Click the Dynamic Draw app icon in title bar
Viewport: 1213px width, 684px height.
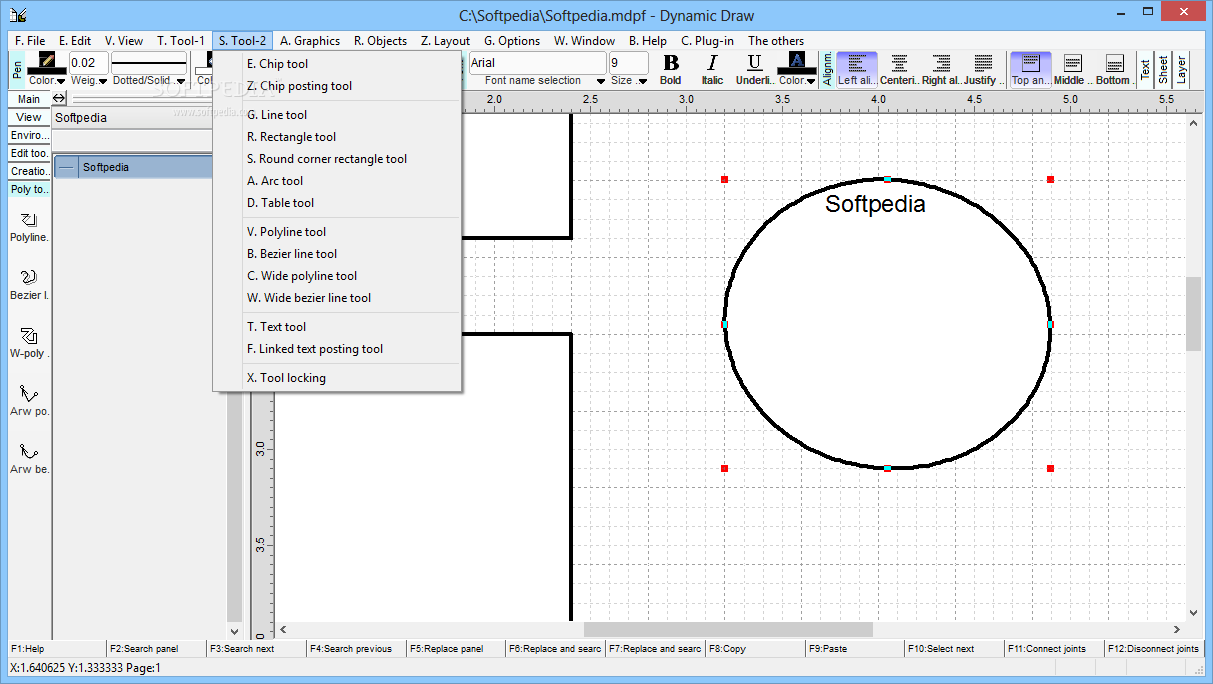18,14
